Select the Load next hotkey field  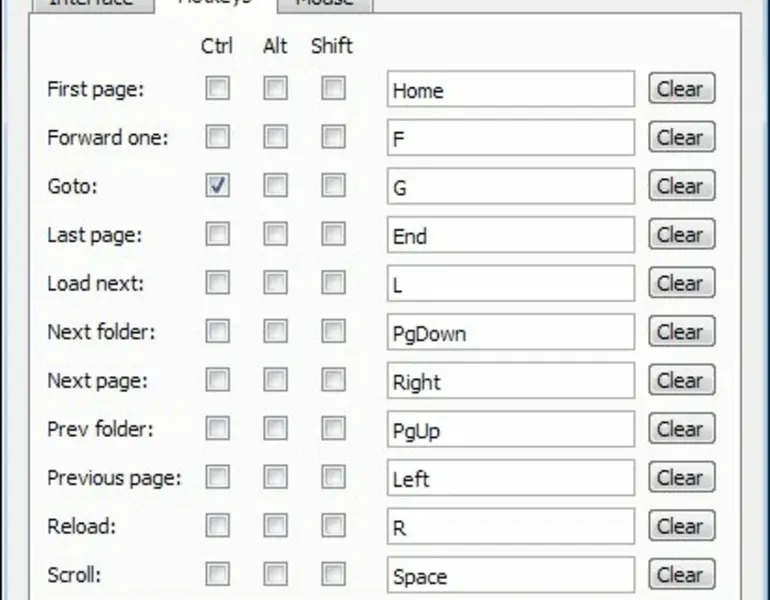pos(510,284)
